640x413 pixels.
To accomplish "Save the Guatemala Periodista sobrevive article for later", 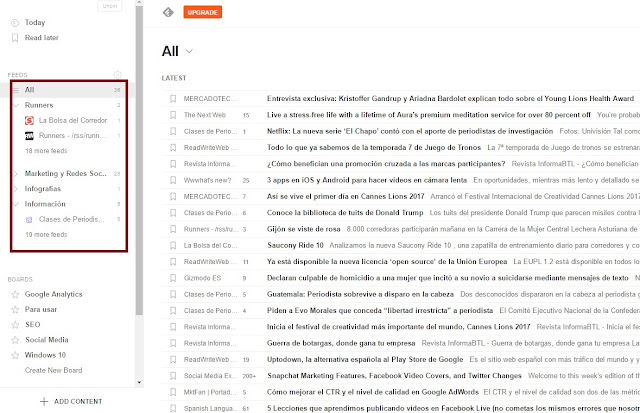I will 173,295.
